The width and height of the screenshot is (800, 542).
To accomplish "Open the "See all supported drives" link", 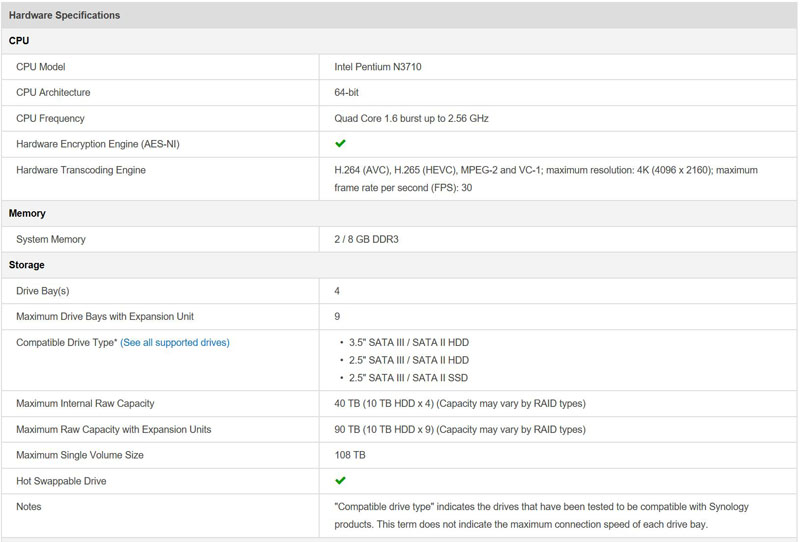I will [x=174, y=343].
